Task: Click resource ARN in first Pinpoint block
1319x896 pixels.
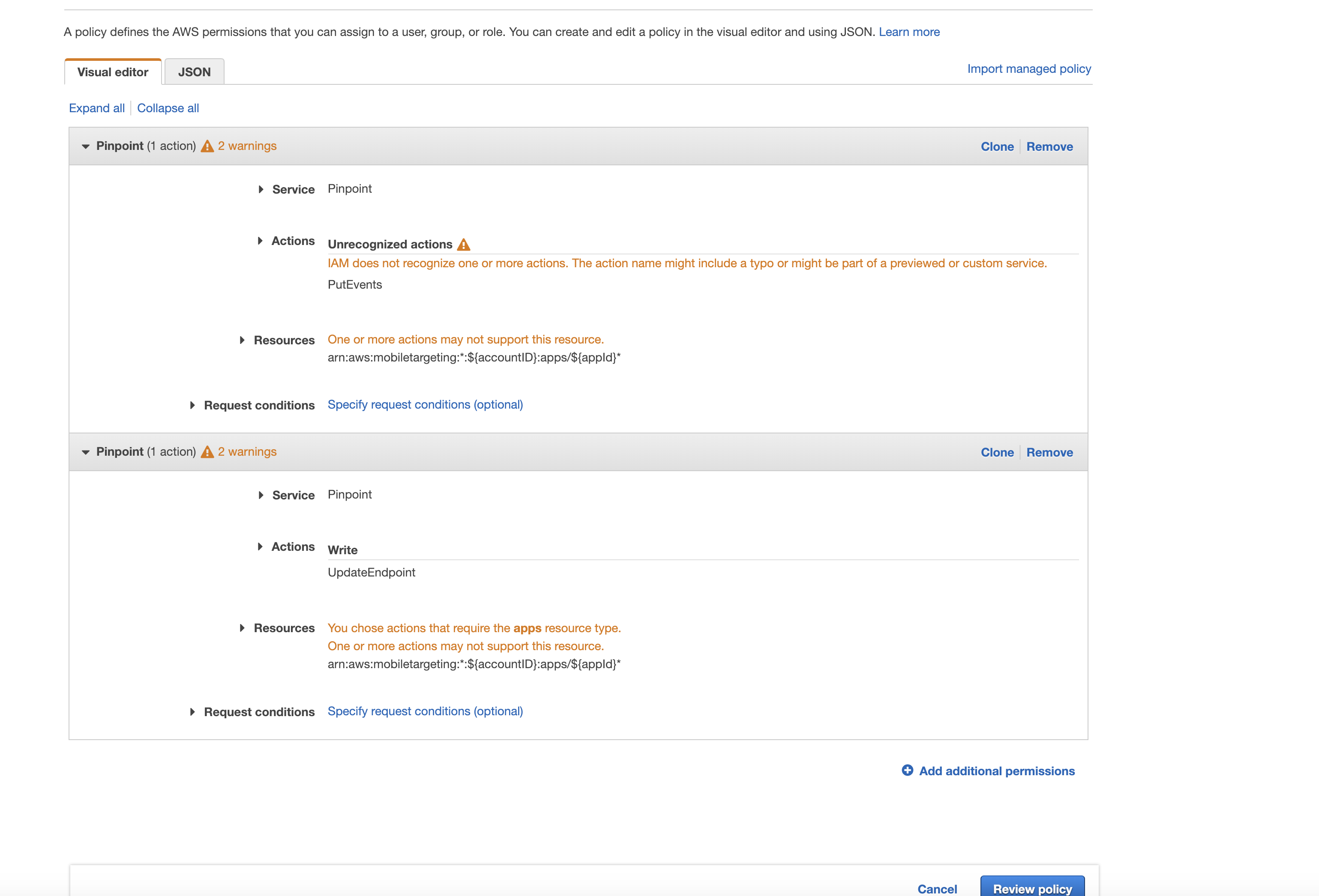Action: point(474,358)
